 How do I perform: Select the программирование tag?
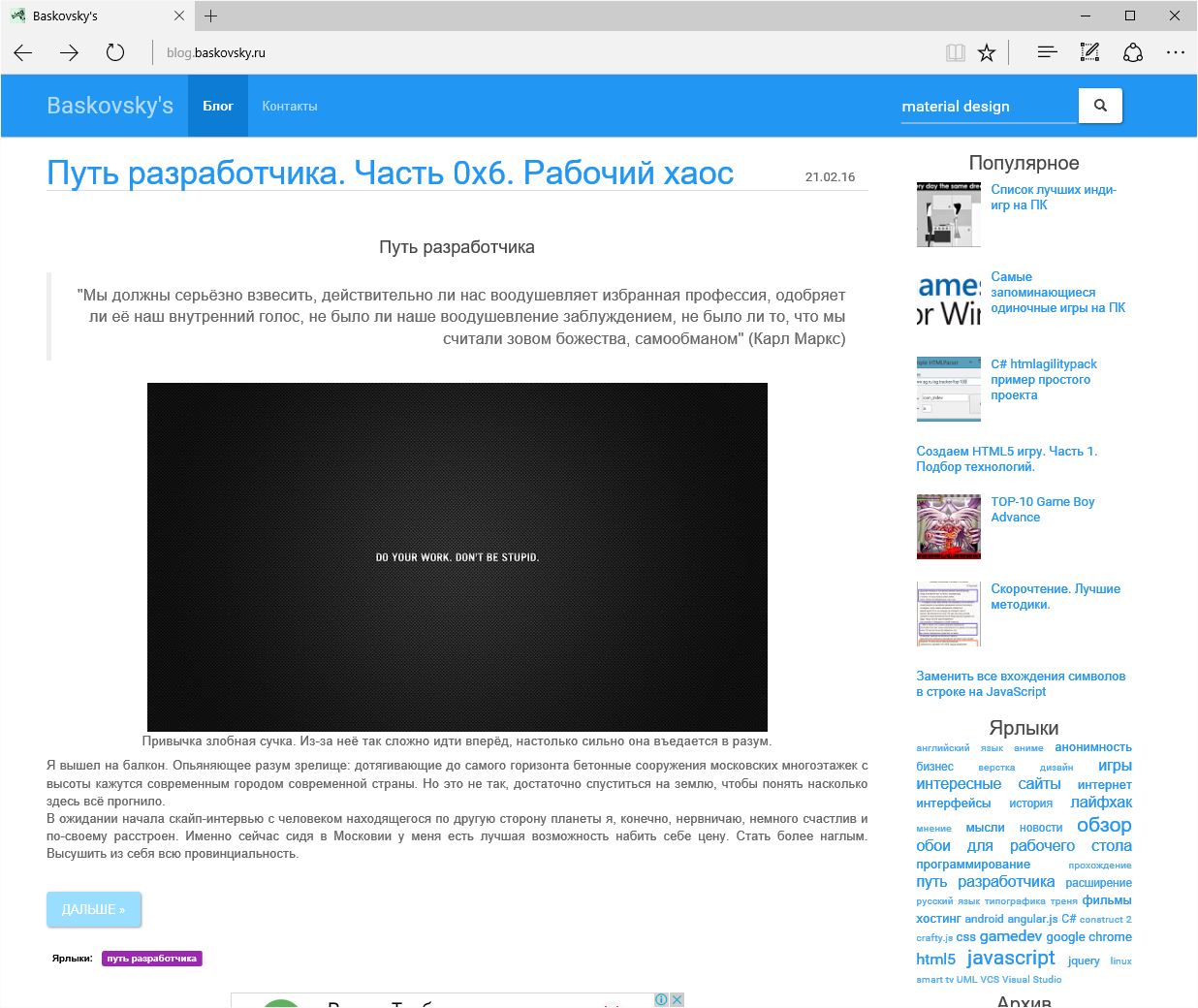point(973,864)
